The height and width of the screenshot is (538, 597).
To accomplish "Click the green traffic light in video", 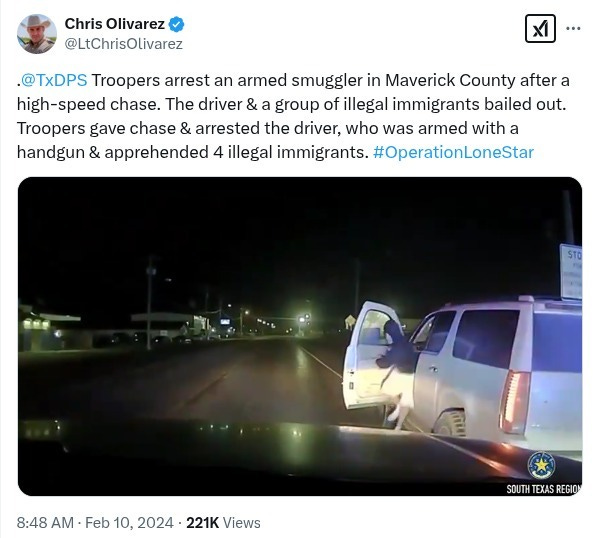I will 303,317.
